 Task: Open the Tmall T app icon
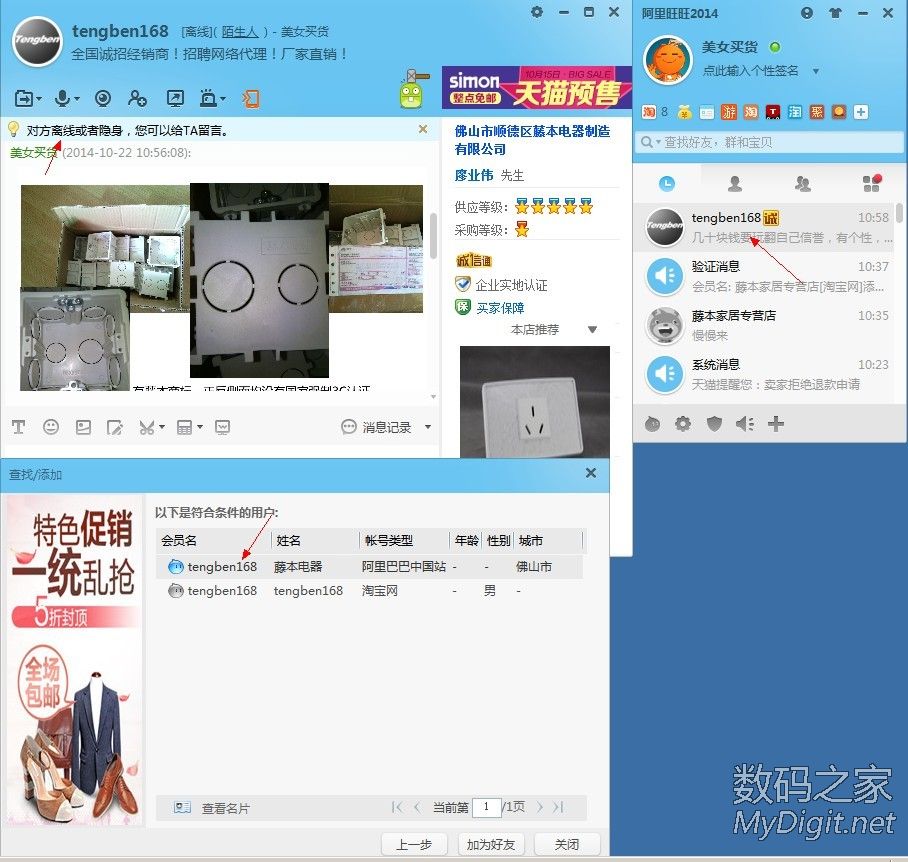773,112
